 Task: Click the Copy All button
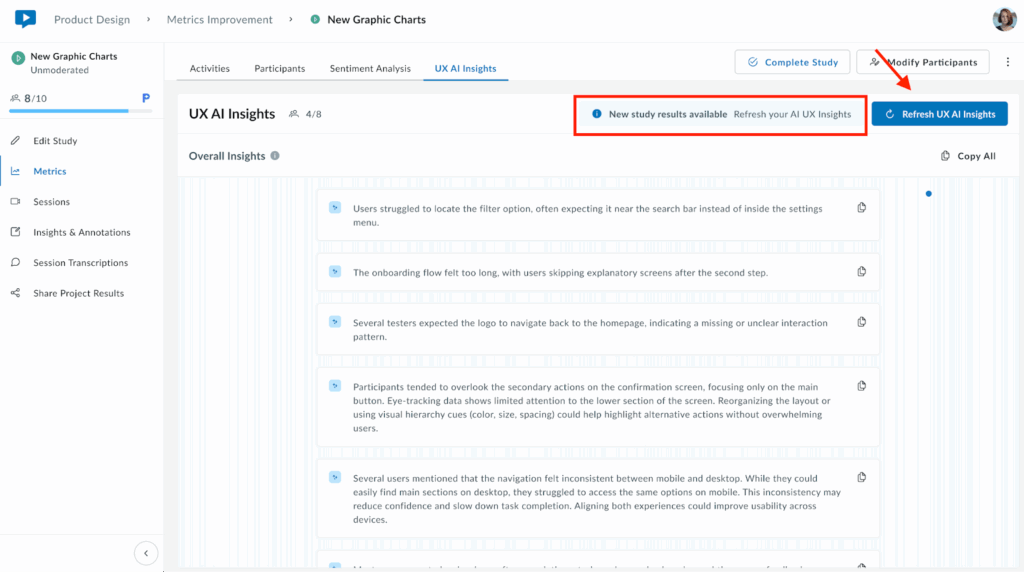[x=968, y=155]
